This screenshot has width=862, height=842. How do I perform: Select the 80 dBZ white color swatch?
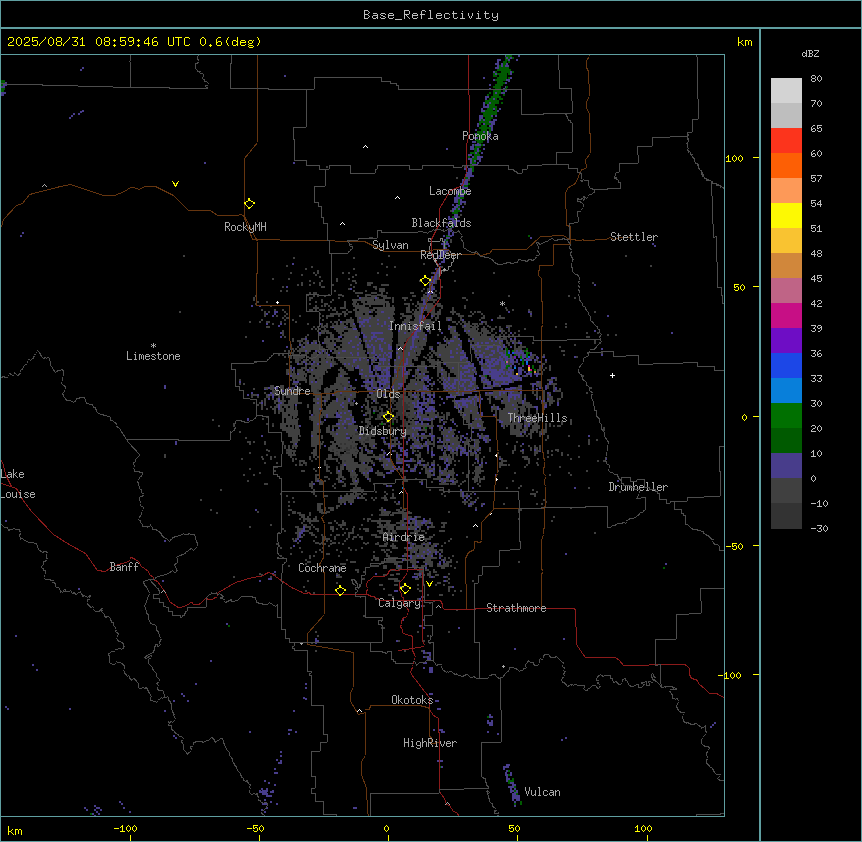pyautogui.click(x=786, y=91)
